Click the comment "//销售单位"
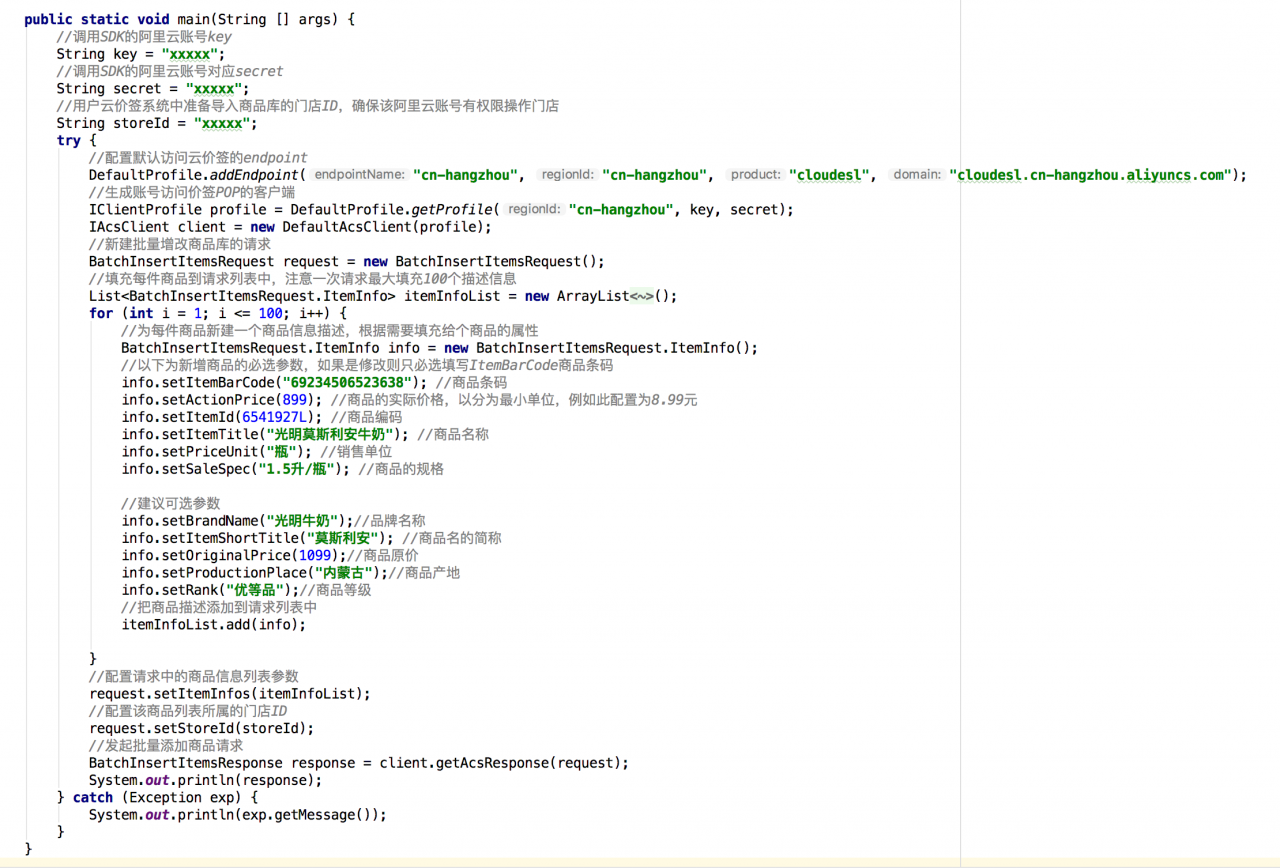1280x868 pixels. pos(357,451)
